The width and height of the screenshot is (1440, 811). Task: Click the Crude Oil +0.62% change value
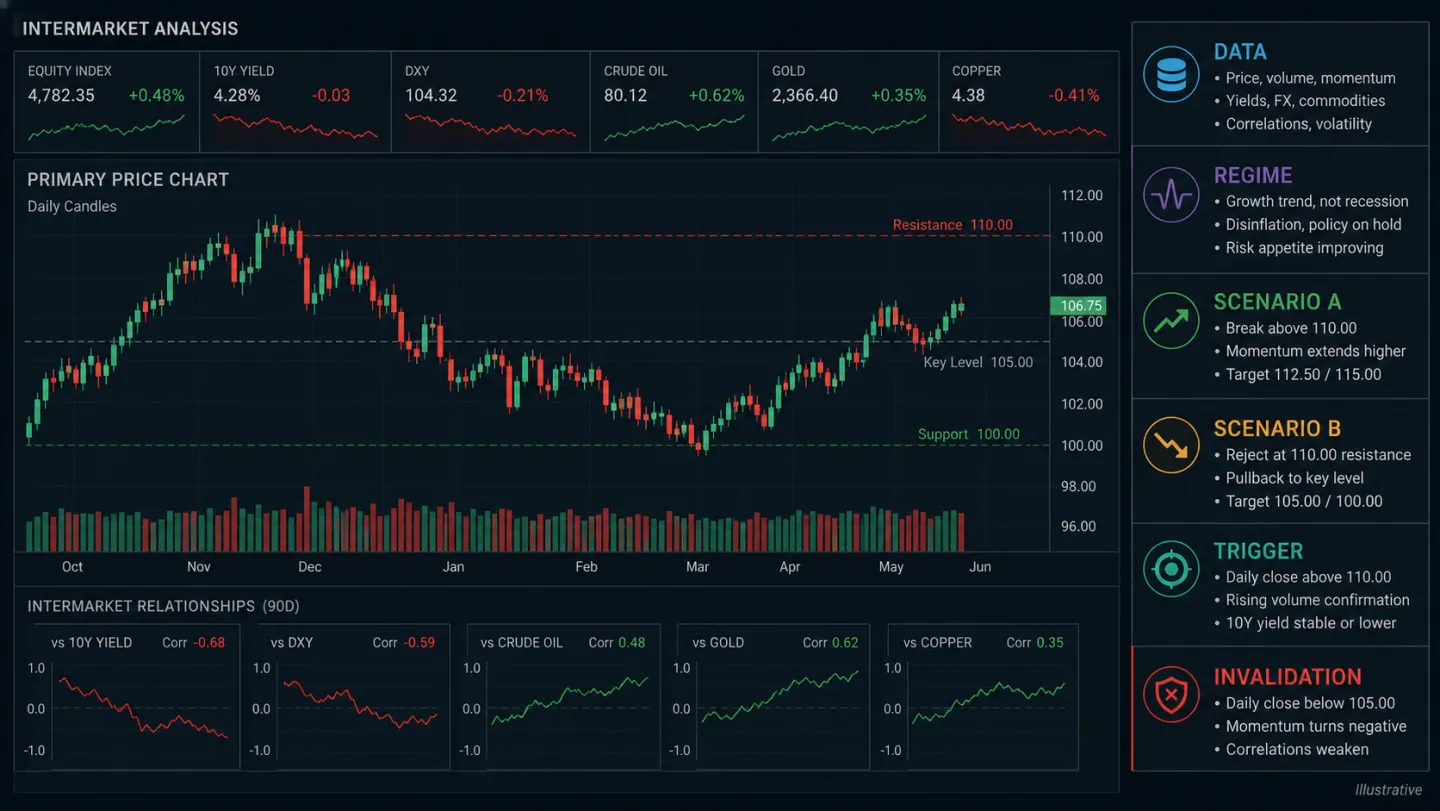(x=716, y=96)
